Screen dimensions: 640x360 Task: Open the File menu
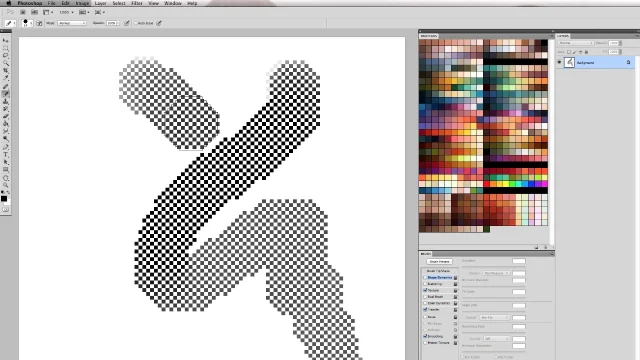coord(51,3)
